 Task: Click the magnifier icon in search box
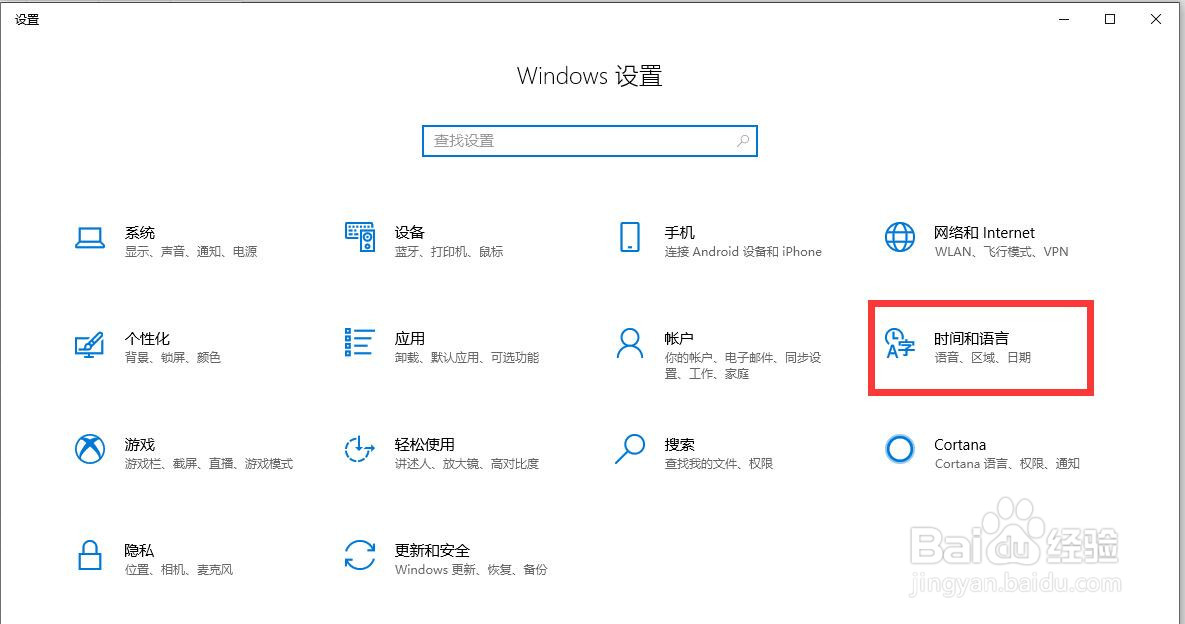(x=743, y=141)
